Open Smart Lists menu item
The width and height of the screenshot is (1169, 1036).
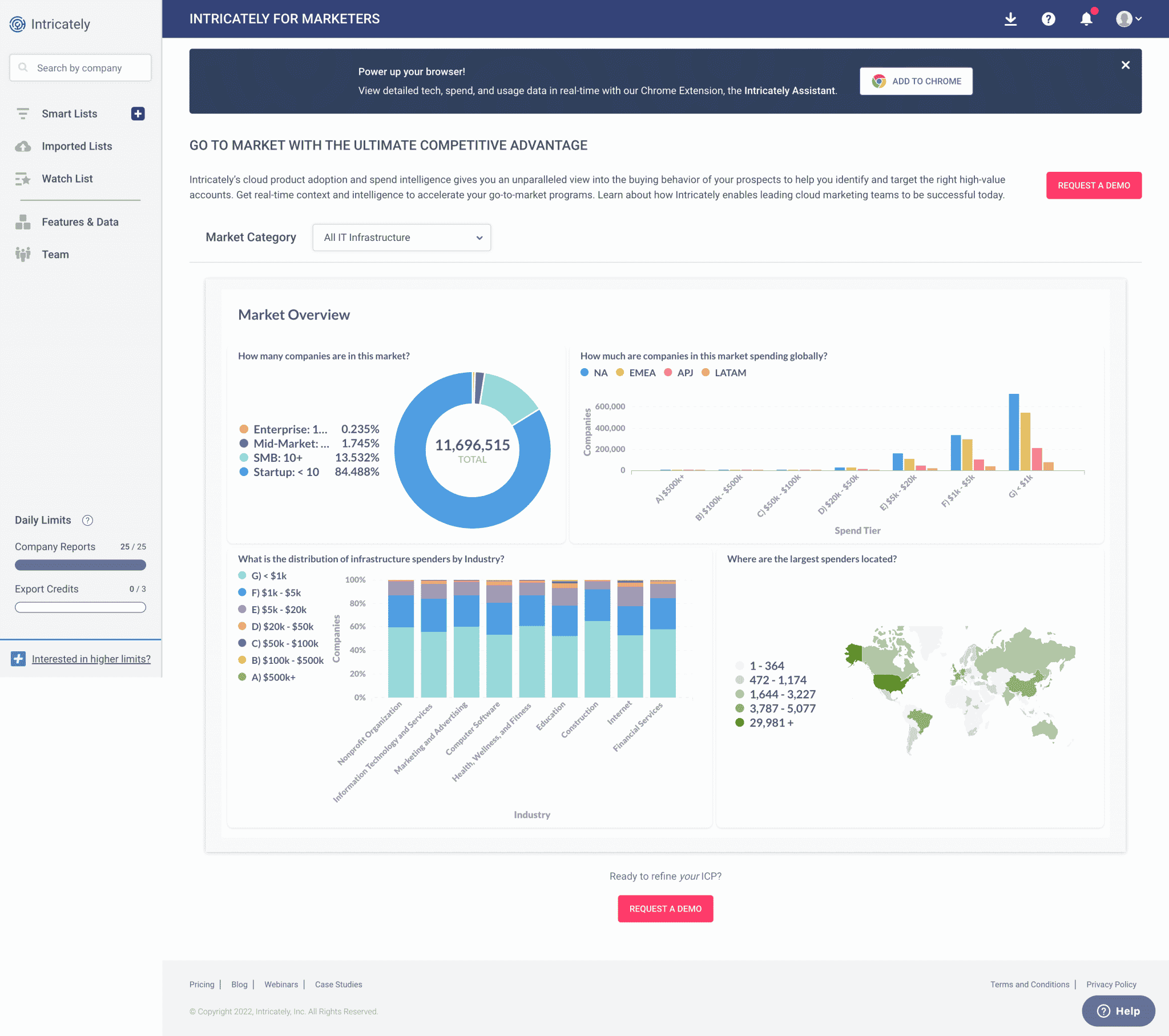click(70, 114)
